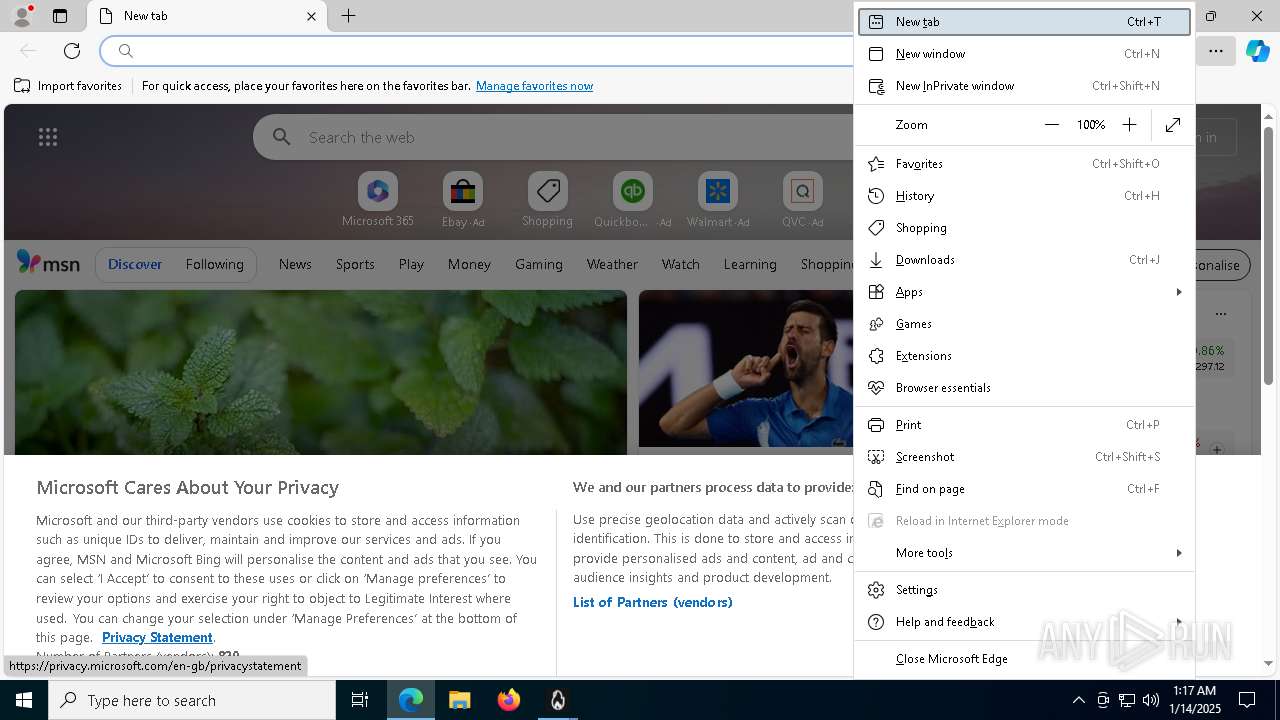Open Games menu entry
Viewport: 1280px width, 720px height.
(1024, 324)
